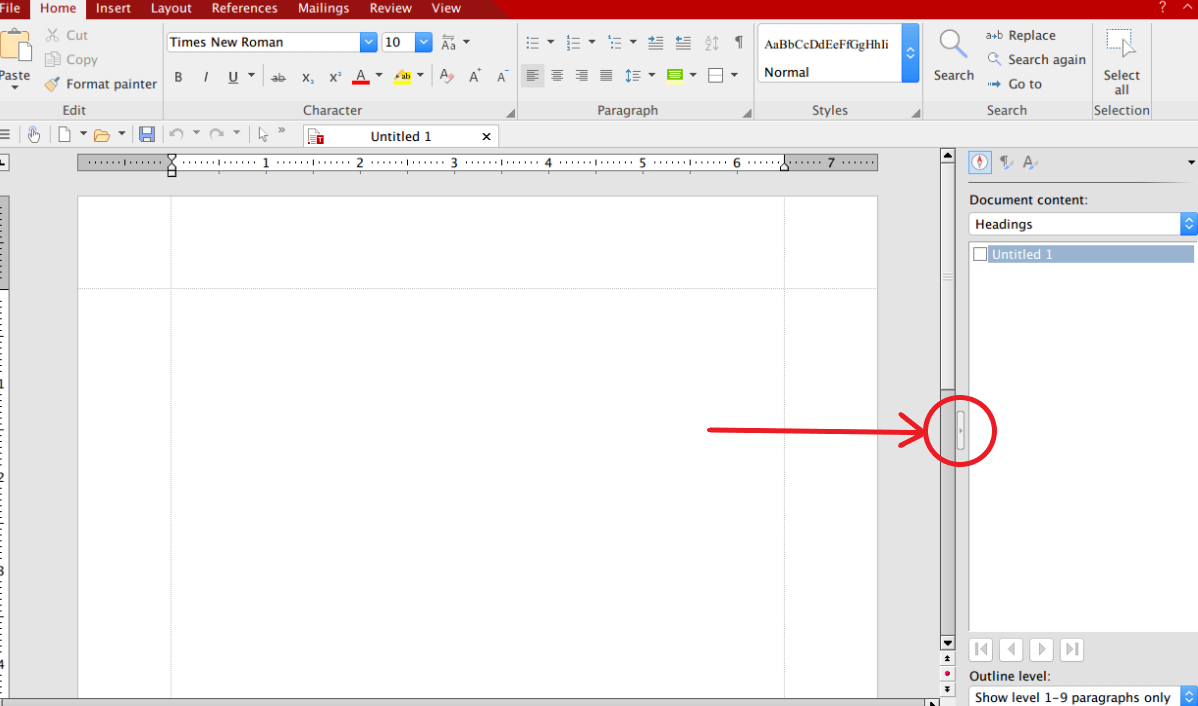
Task: Expand the Headings document content dropdown
Action: (x=1188, y=224)
